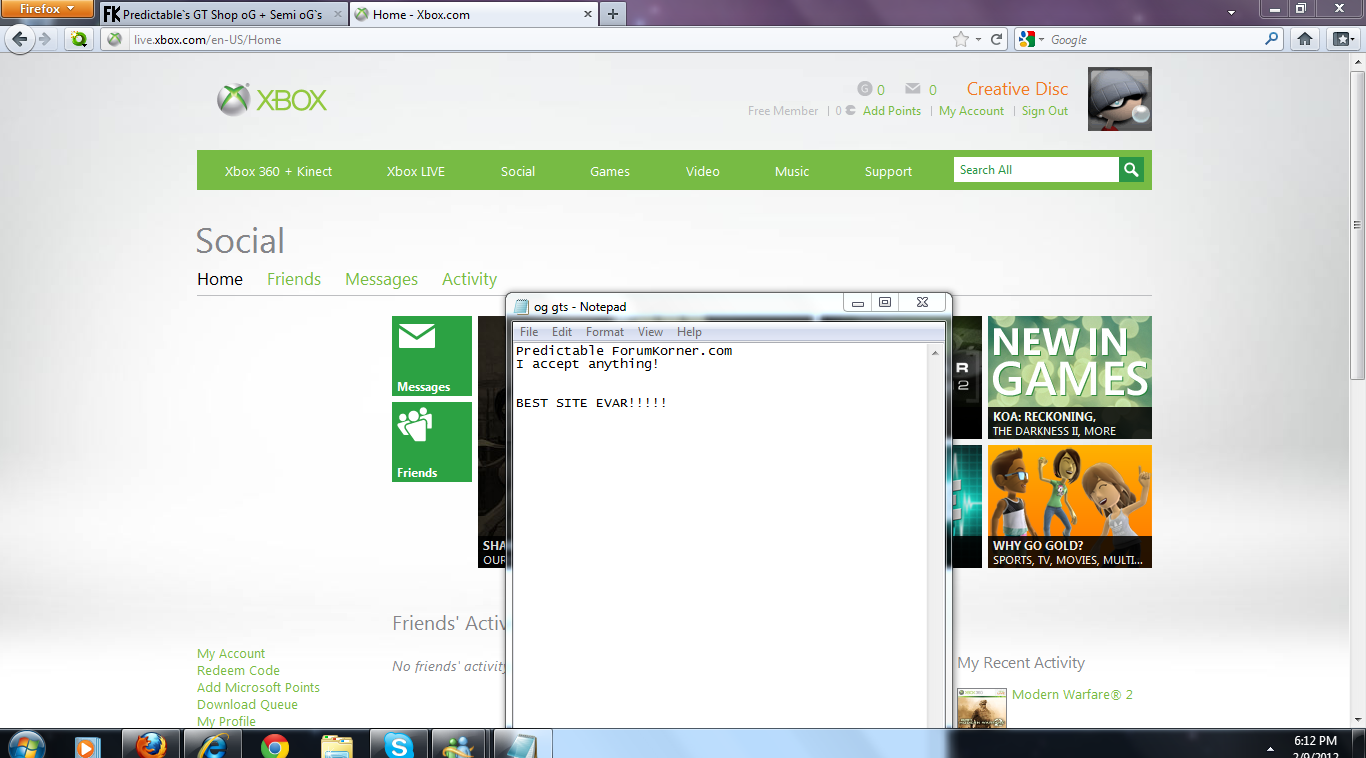This screenshot has width=1366, height=758.
Task: Open Notepad View menu
Action: click(650, 332)
